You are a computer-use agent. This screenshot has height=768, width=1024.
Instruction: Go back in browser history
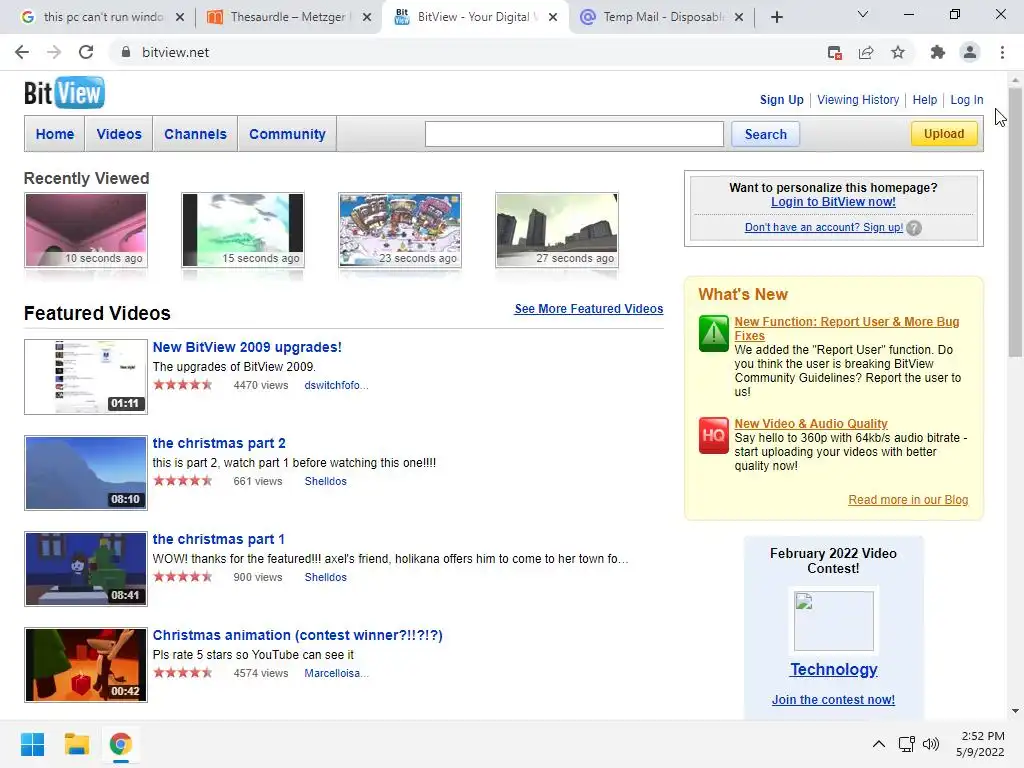[x=22, y=52]
